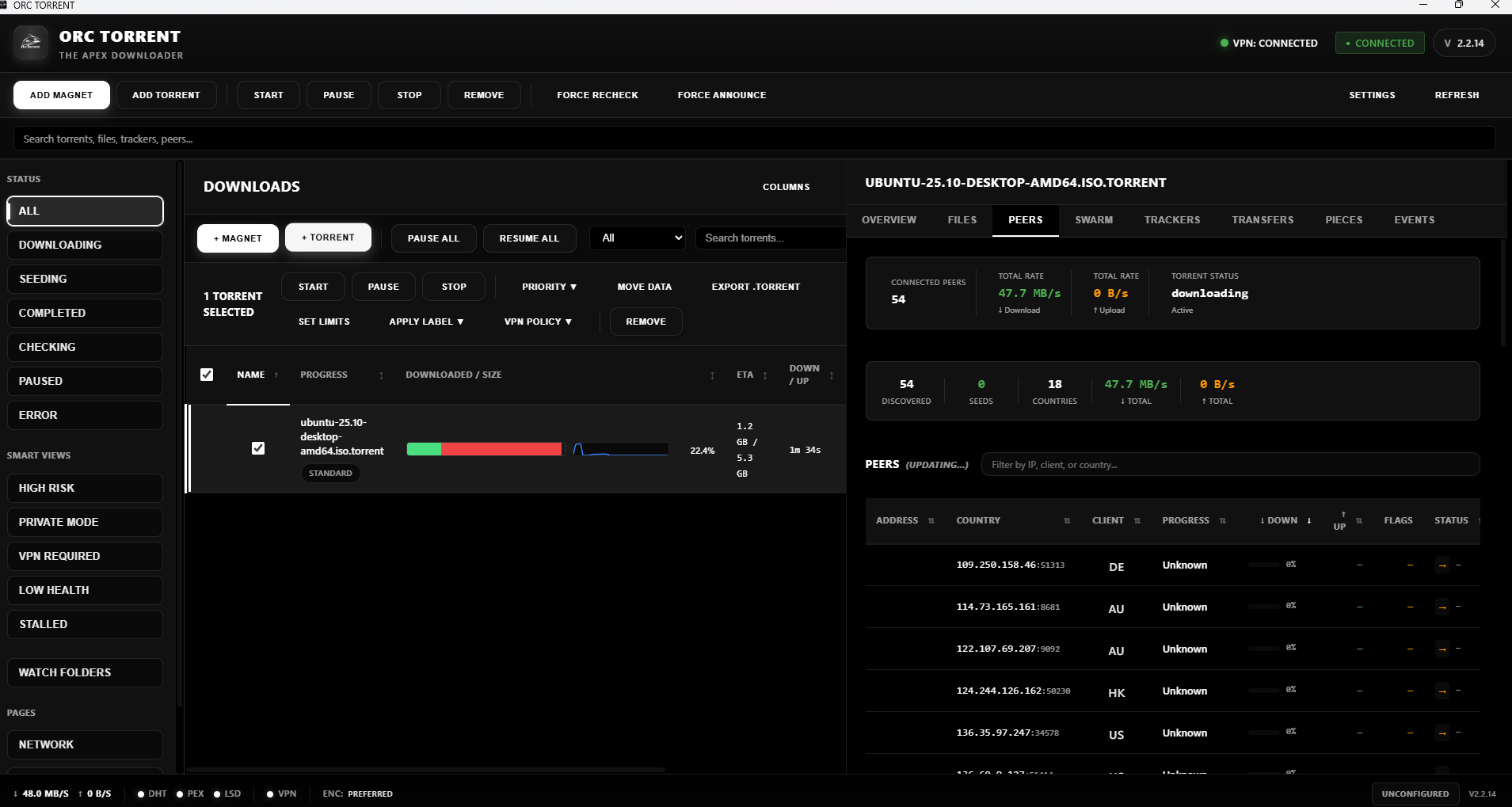Sort downloads by Name arrow icon

point(276,375)
